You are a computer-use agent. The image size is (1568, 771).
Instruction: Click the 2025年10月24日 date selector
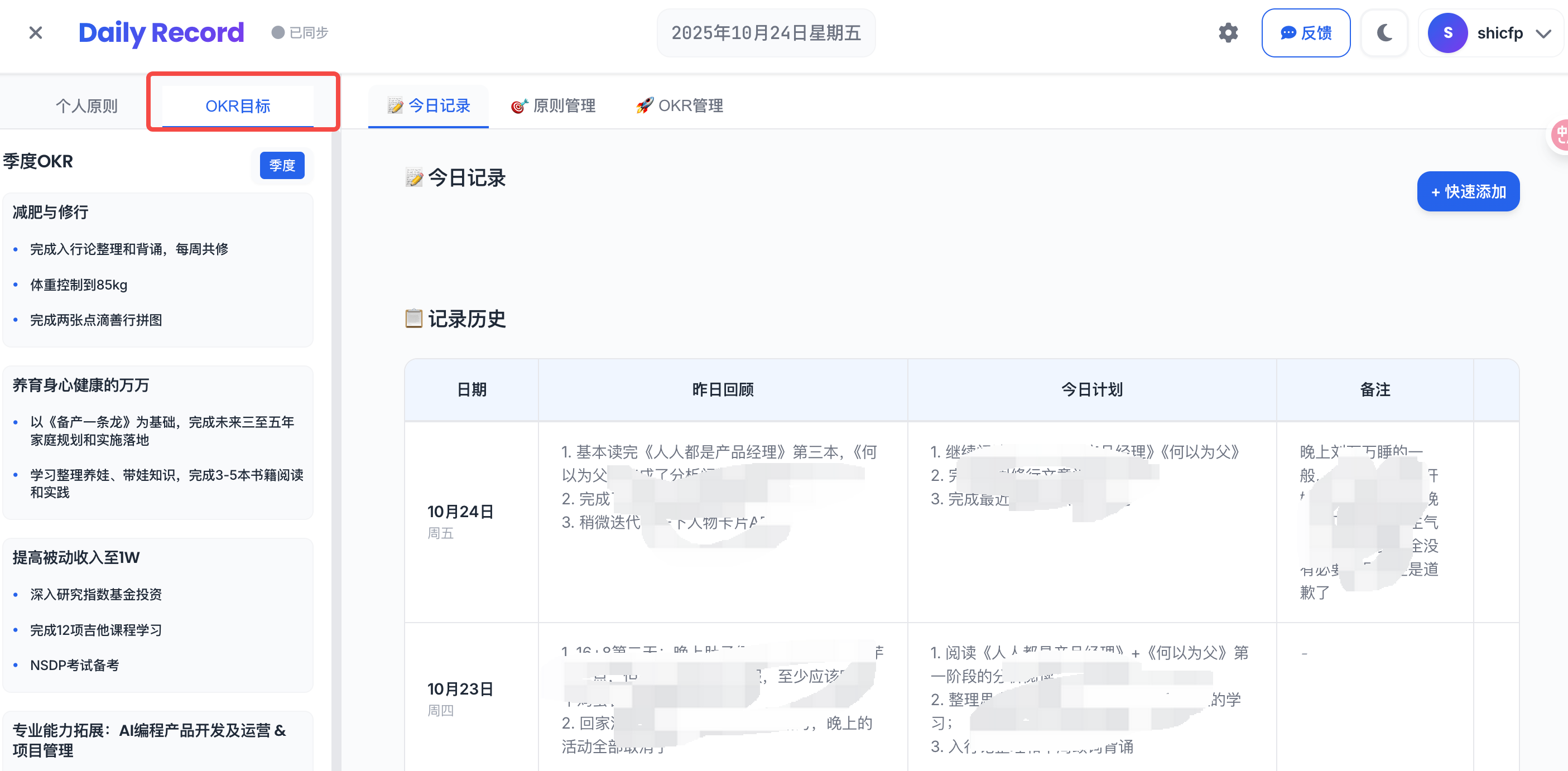tap(765, 33)
